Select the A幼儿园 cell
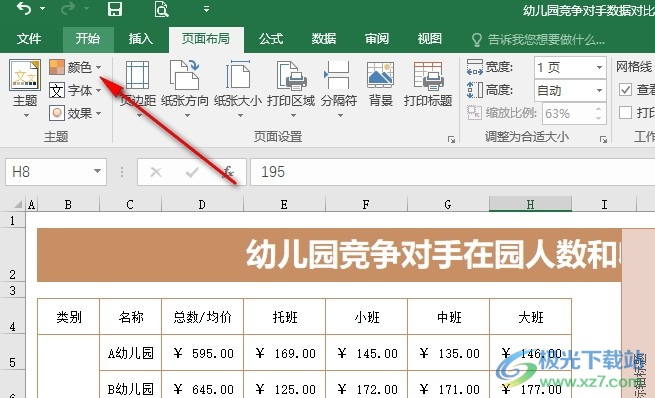This screenshot has height=398, width=655. 130,353
